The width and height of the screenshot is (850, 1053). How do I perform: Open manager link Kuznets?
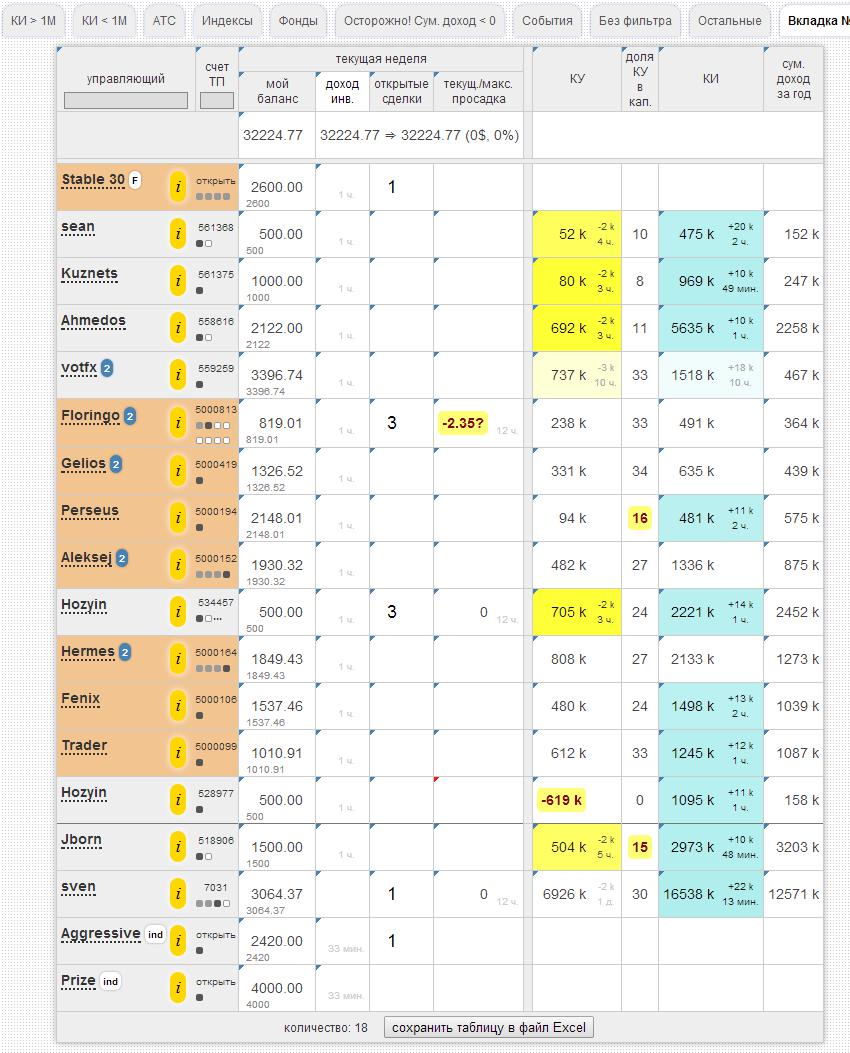point(89,274)
